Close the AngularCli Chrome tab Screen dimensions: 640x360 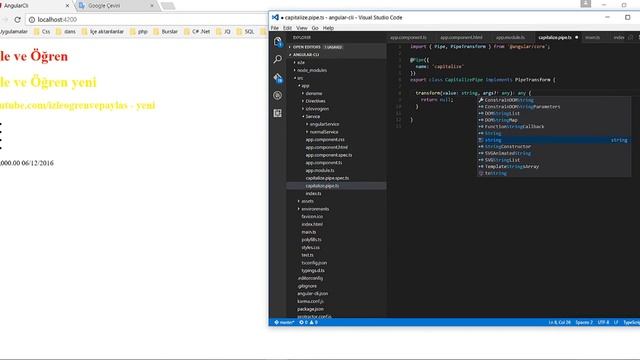[67, 6]
